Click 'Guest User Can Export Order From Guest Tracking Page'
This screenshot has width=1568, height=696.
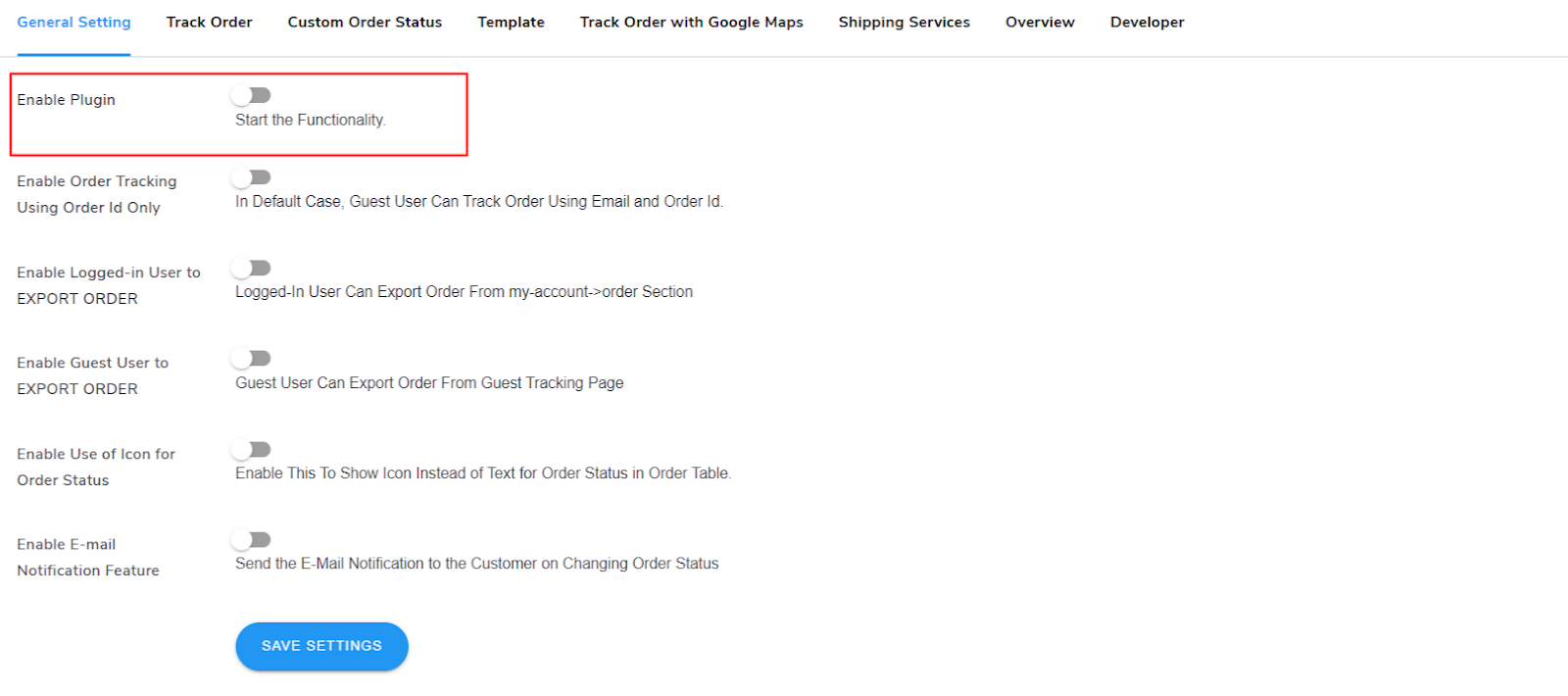(429, 382)
